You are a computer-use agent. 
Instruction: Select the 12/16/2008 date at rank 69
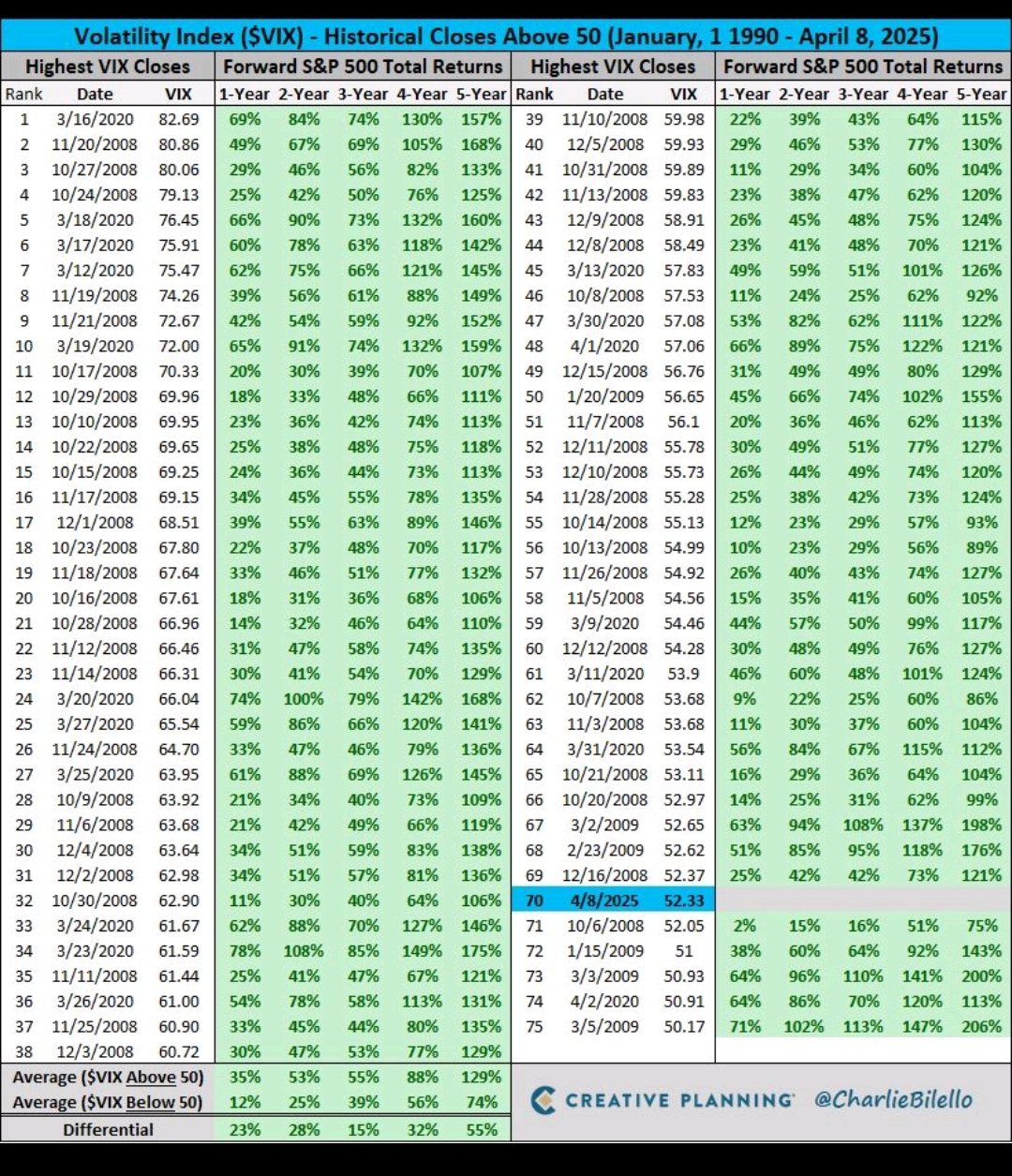tap(604, 875)
